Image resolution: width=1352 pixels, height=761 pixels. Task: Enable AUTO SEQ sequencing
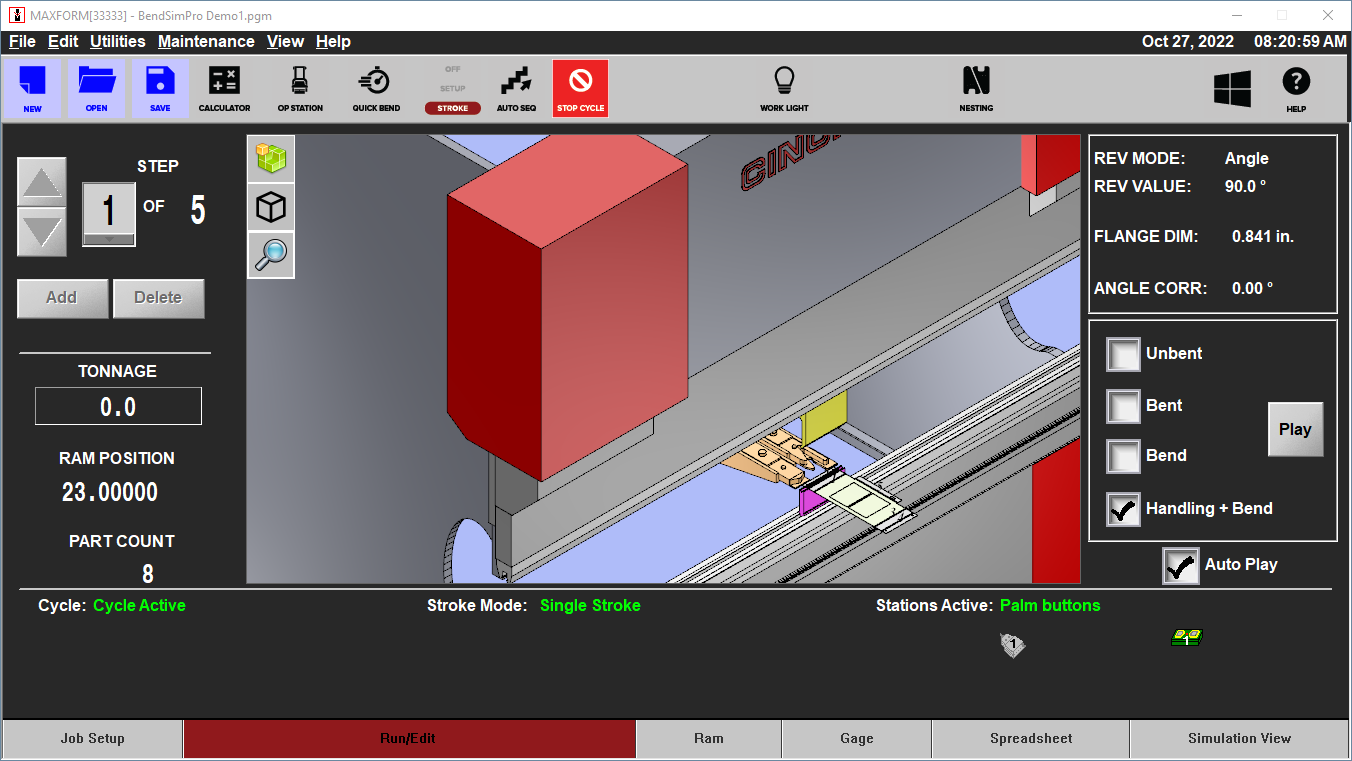click(516, 88)
